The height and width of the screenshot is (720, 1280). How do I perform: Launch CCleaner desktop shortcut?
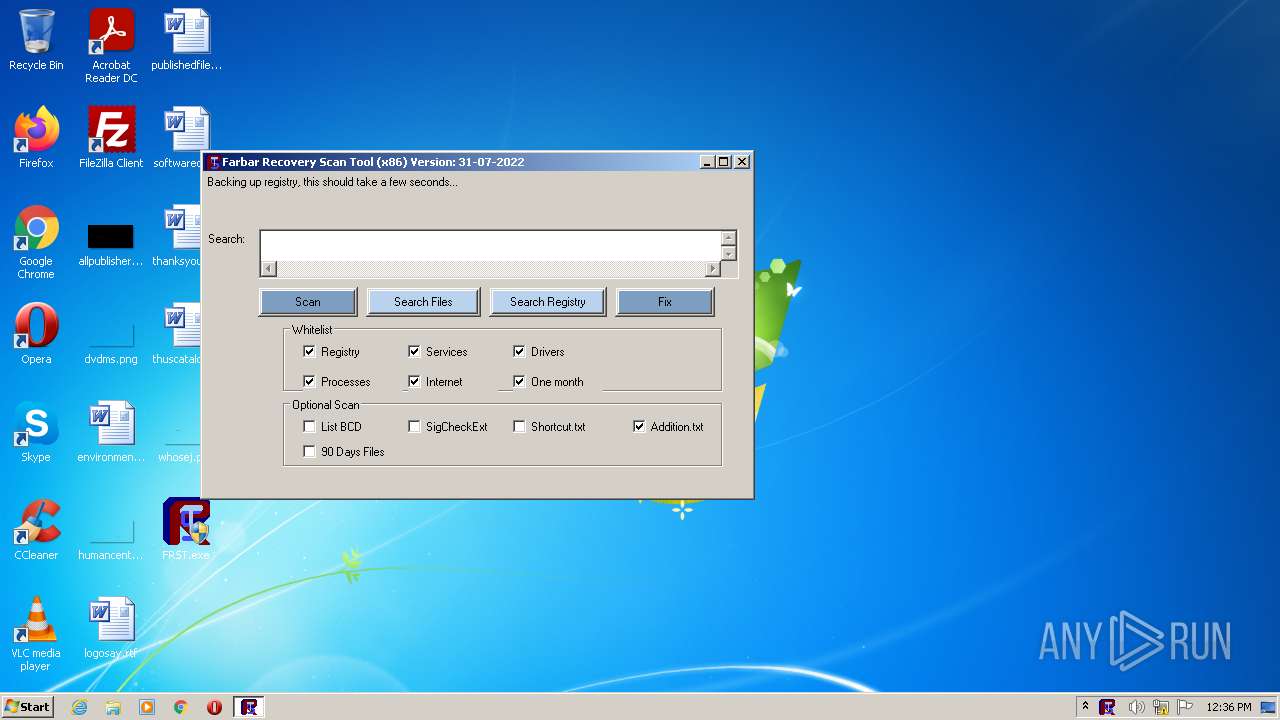tap(36, 530)
